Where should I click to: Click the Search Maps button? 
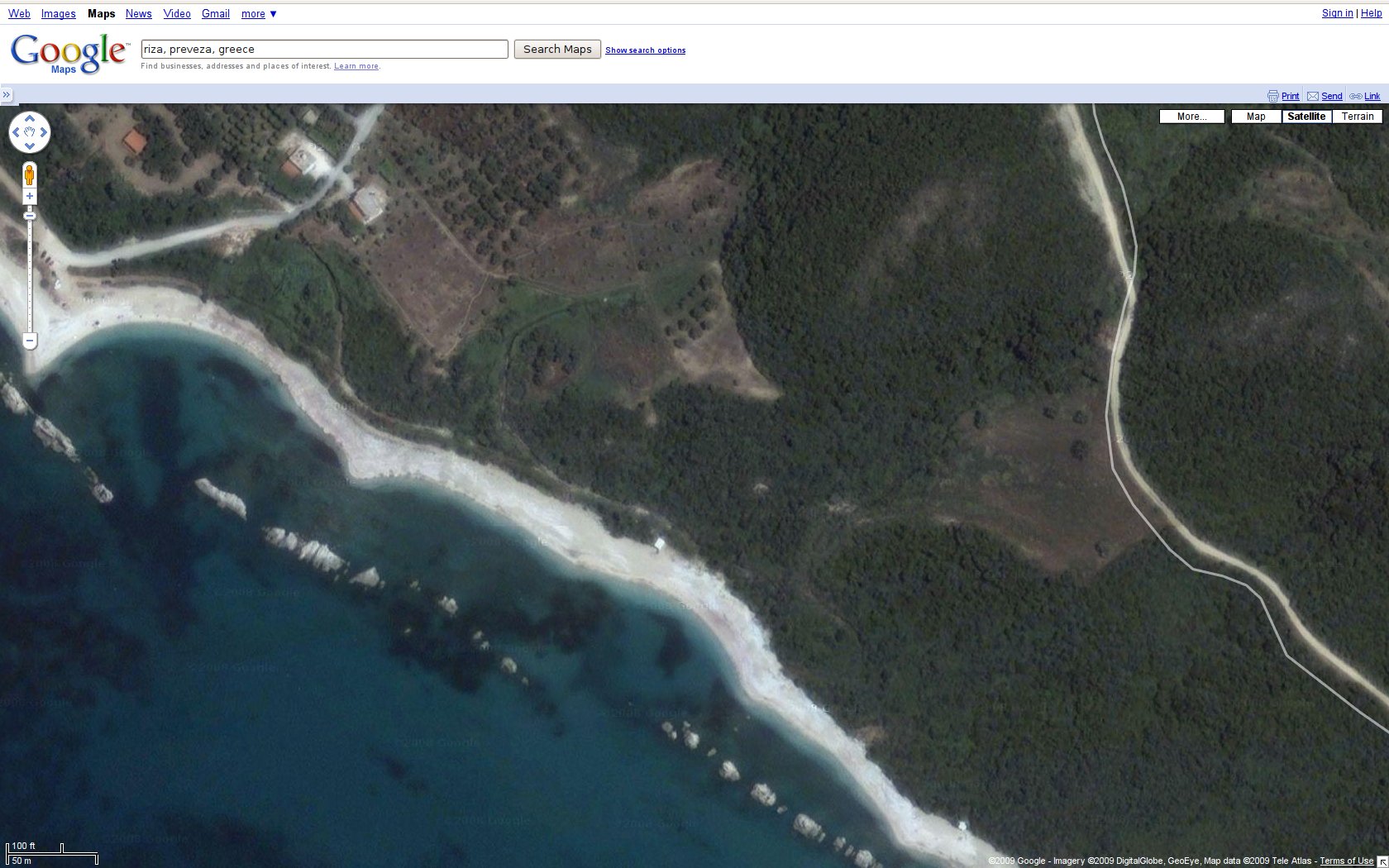coord(557,50)
